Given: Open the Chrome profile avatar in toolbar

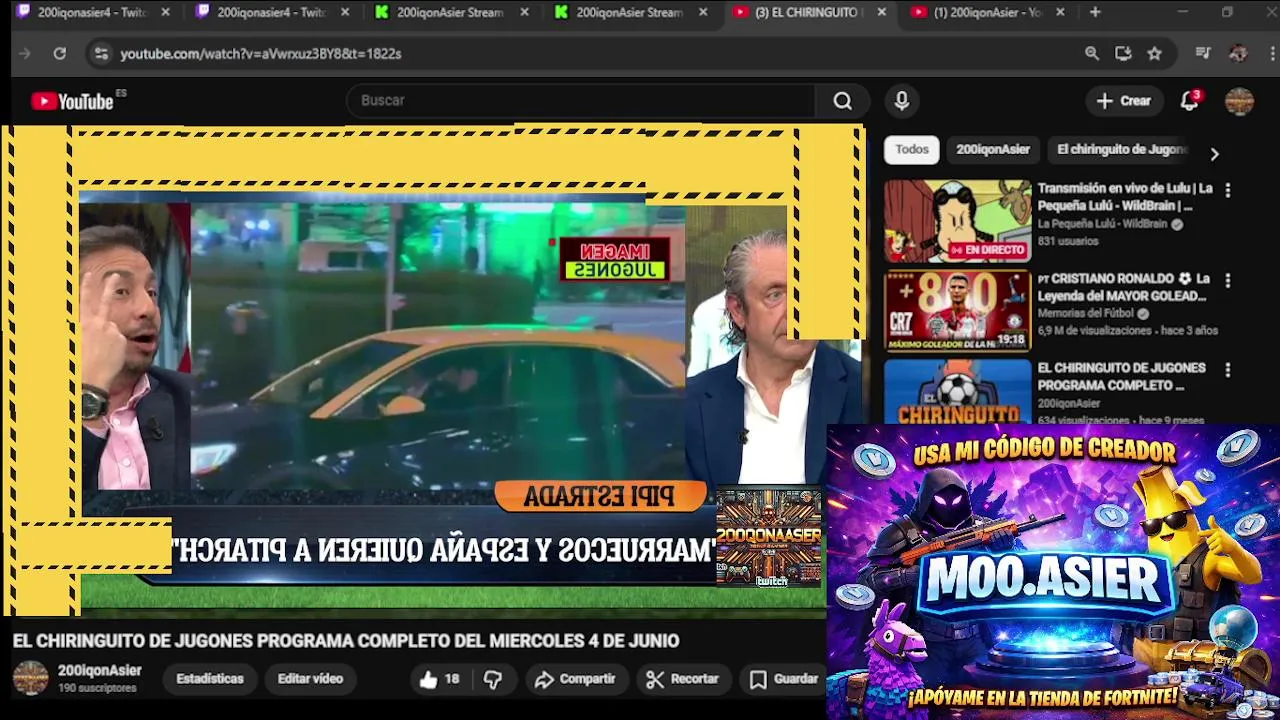Looking at the screenshot, I should 1238,54.
